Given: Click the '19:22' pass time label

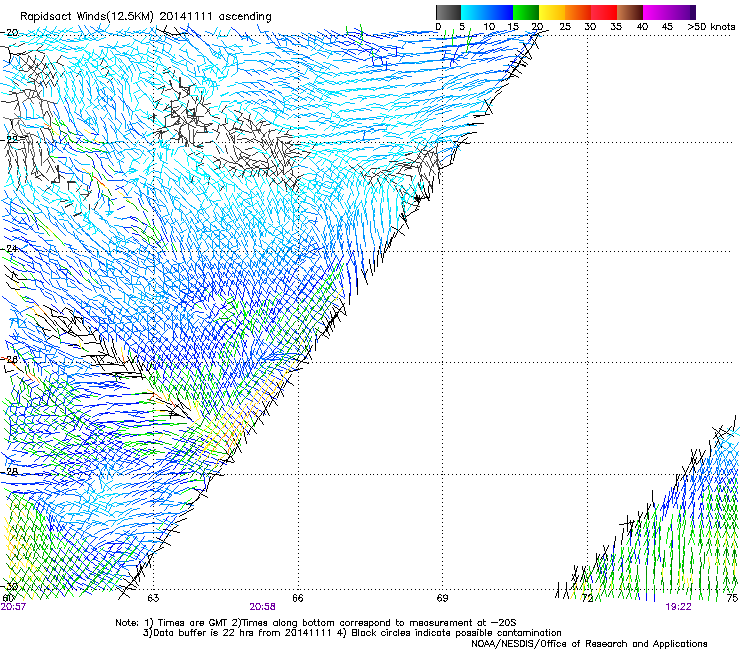Looking at the screenshot, I should [679, 607].
